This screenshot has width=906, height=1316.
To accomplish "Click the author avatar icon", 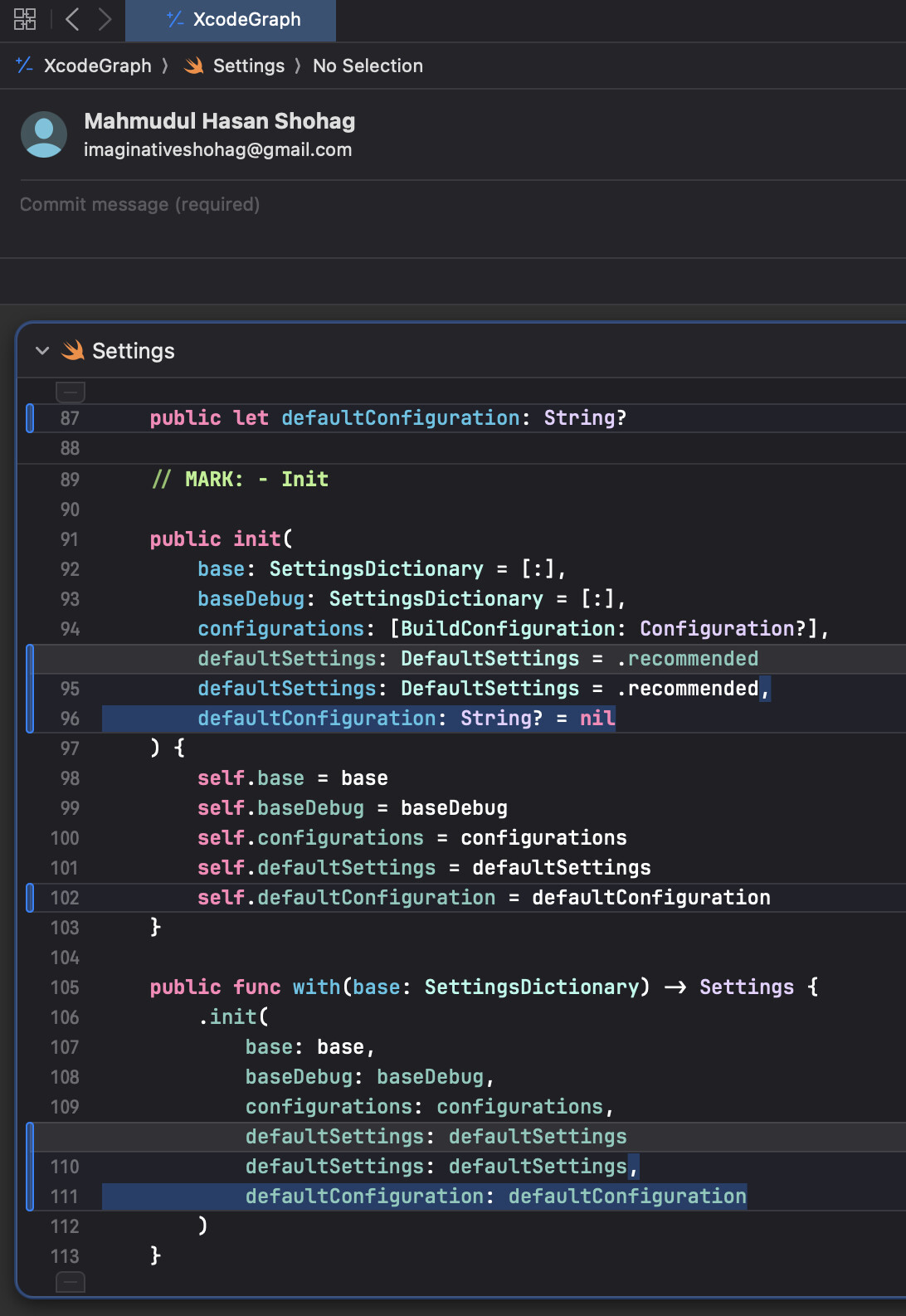I will coord(44,134).
